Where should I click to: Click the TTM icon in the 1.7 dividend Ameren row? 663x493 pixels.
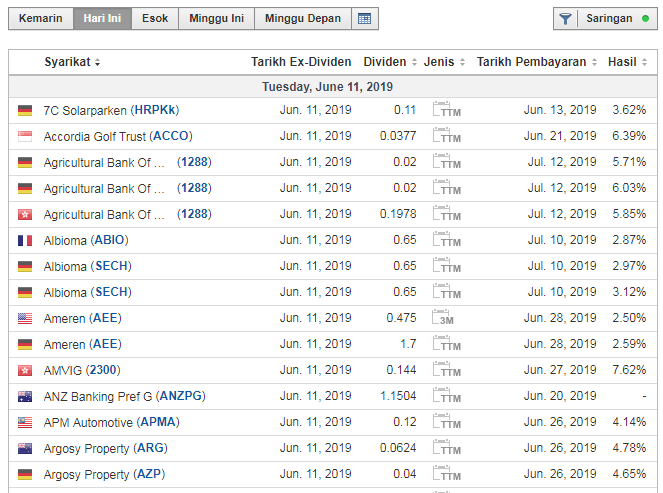point(447,344)
